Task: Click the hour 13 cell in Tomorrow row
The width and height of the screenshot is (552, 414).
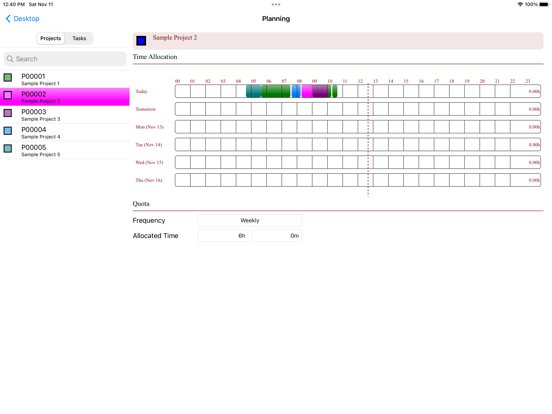Action: [x=381, y=109]
